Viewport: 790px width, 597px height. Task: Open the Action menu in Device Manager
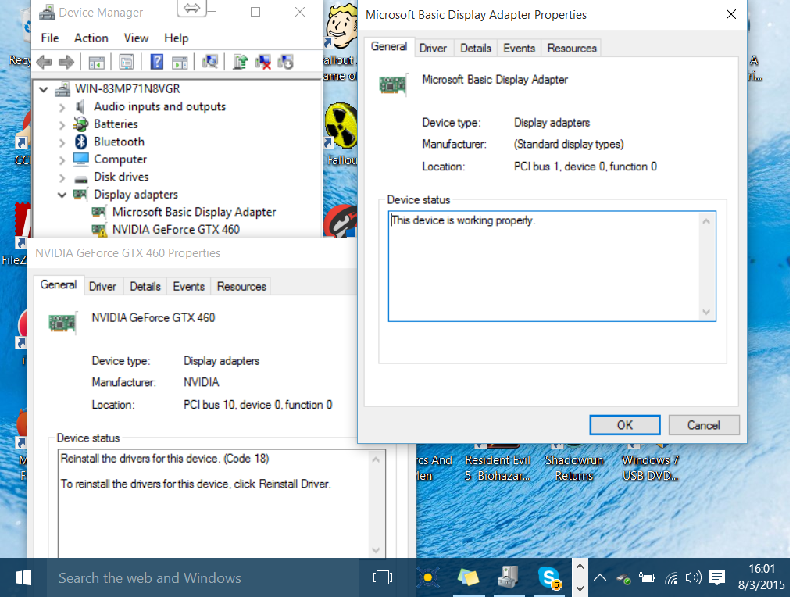(x=91, y=38)
